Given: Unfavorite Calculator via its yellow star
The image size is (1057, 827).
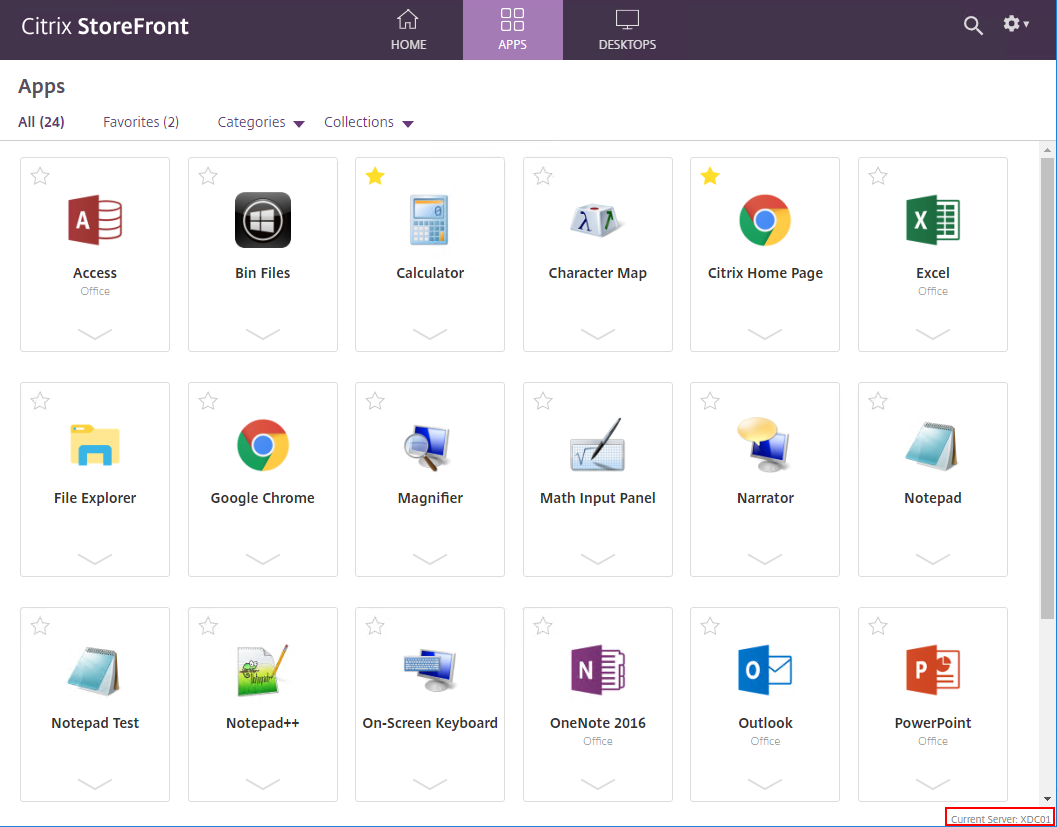Looking at the screenshot, I should coord(375,177).
